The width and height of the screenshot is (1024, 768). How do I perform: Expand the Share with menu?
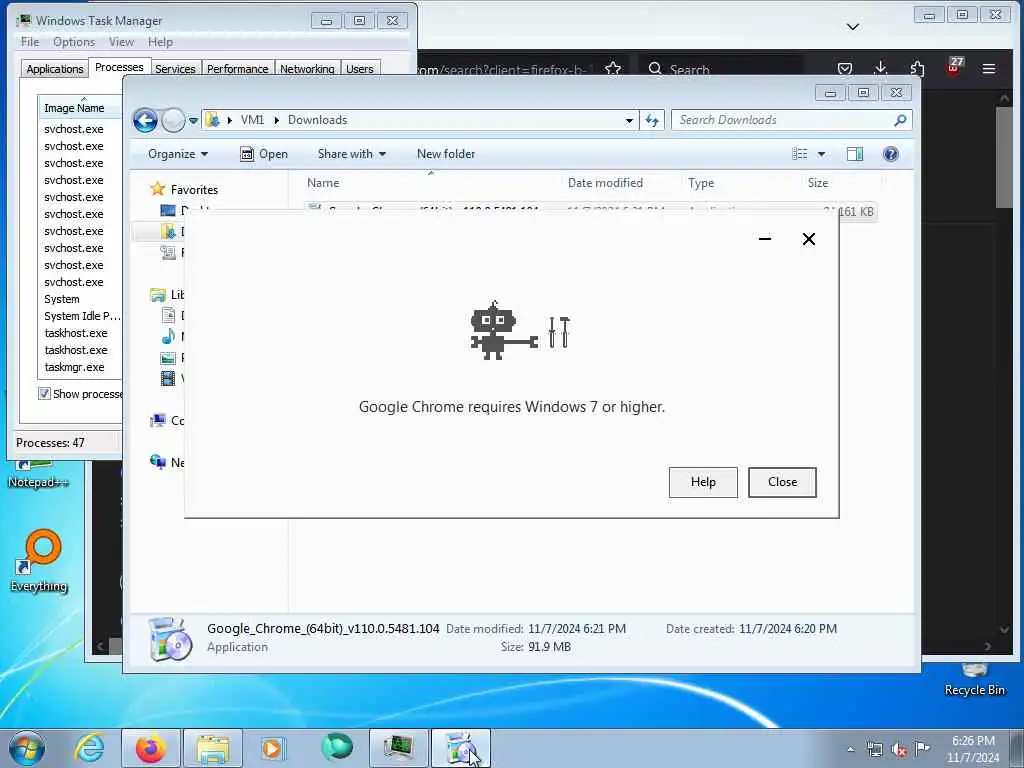tap(351, 154)
